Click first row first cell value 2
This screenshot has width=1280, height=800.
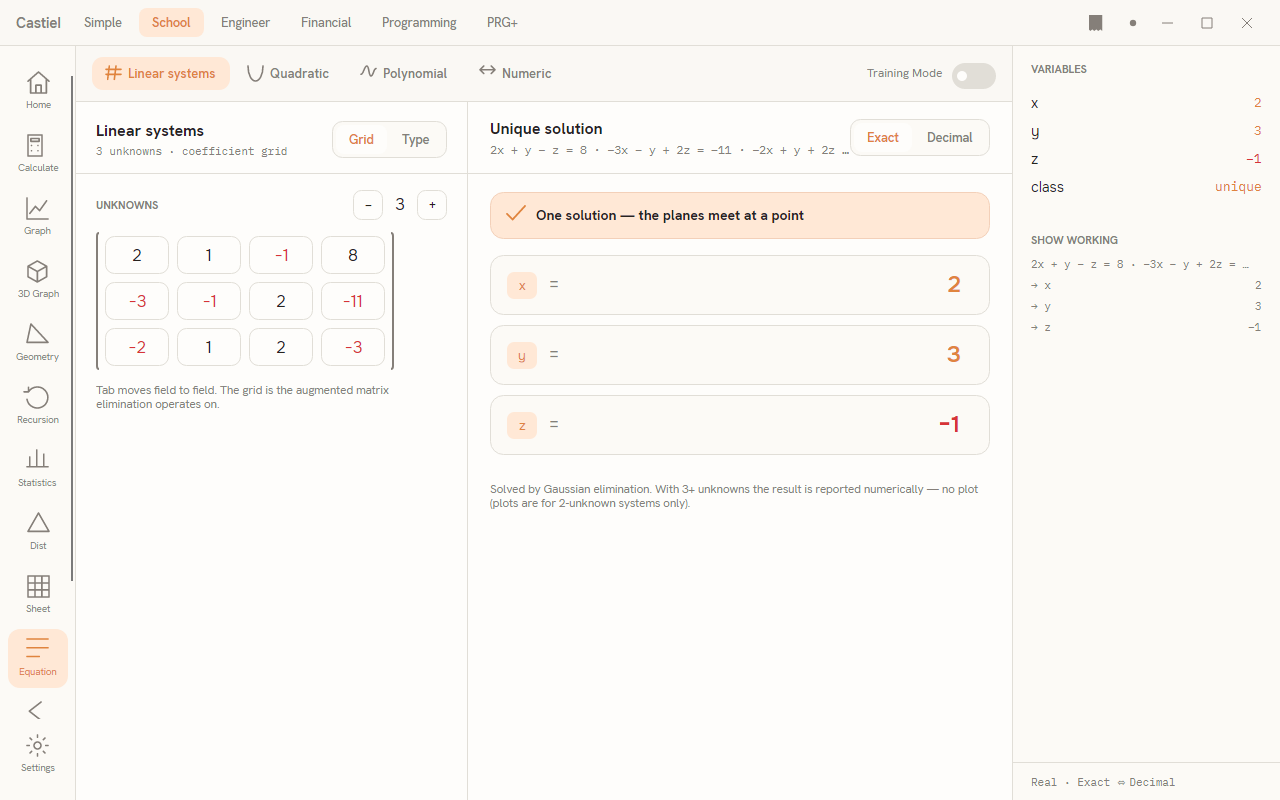pyautogui.click(x=137, y=255)
